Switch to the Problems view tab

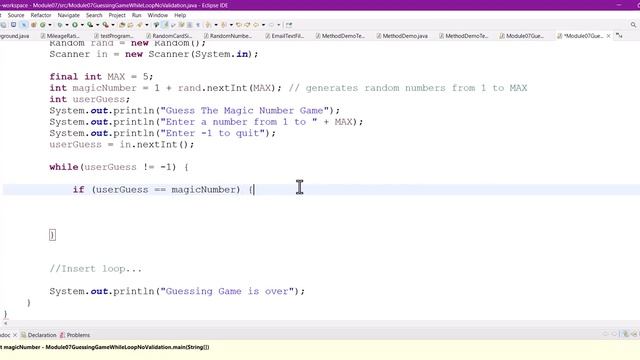75,335
